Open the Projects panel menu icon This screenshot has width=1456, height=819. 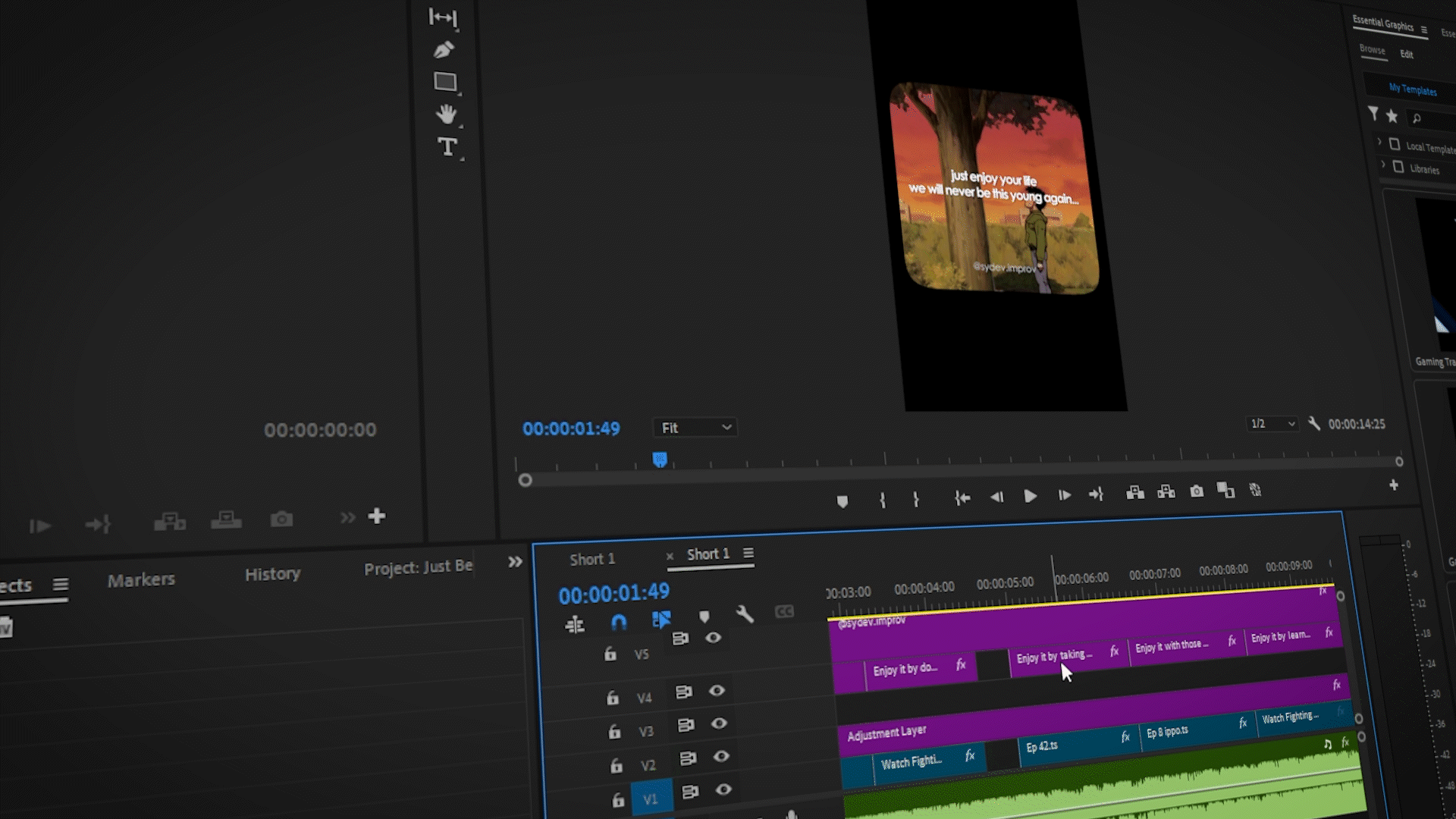coord(61,584)
